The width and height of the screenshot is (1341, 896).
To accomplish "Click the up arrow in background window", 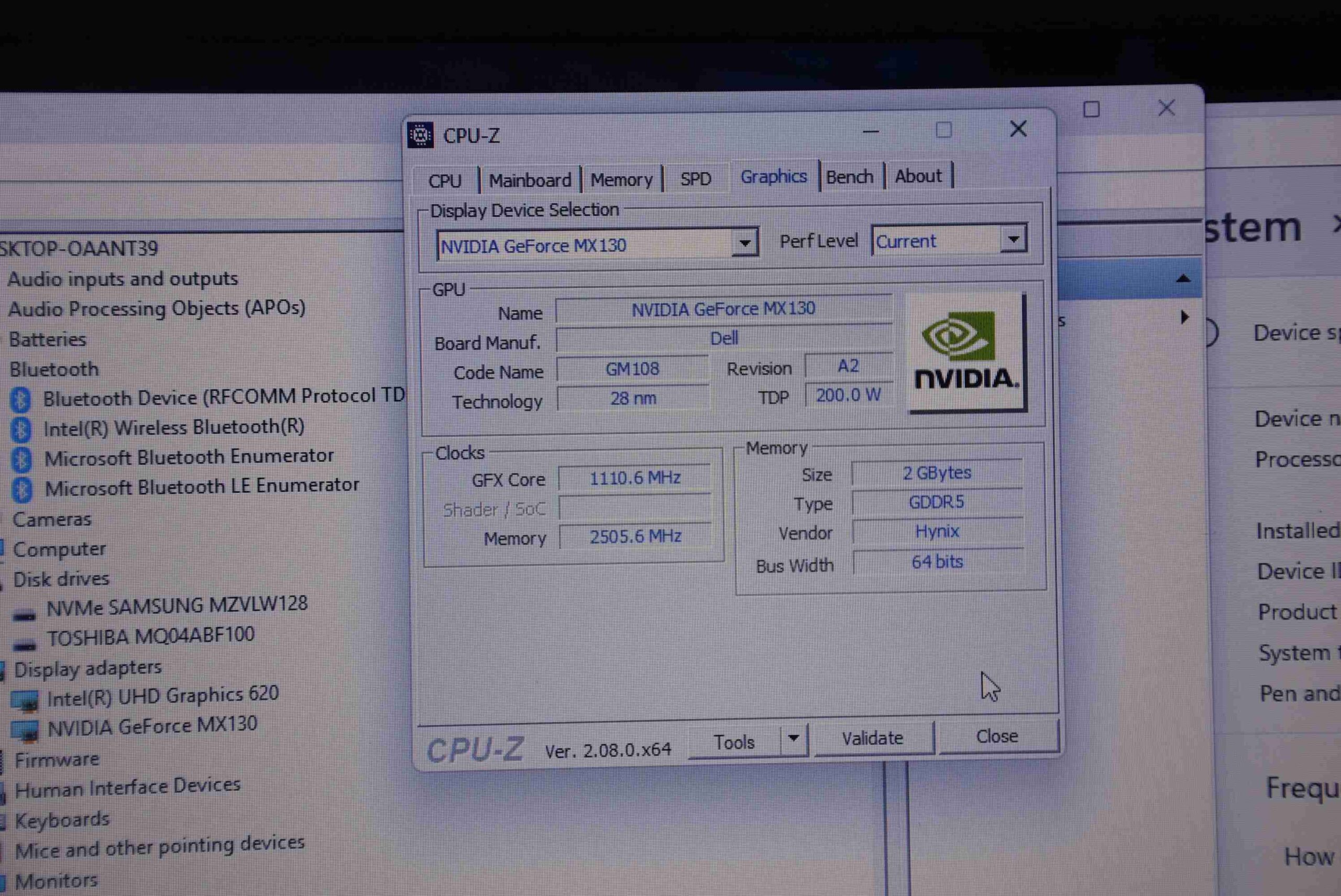I will coord(1183,279).
